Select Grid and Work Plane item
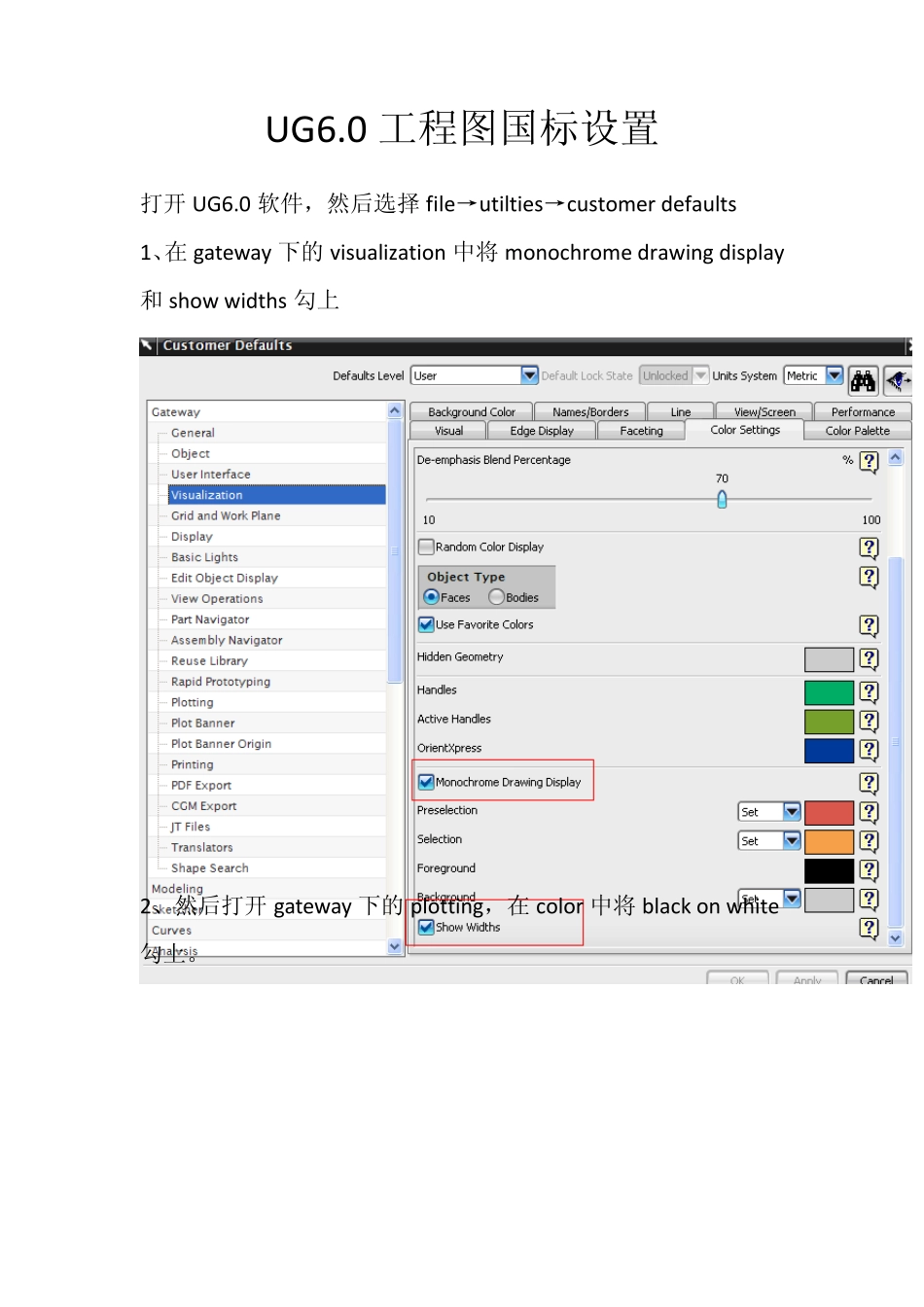This screenshot has height=1307, width=924. (226, 515)
